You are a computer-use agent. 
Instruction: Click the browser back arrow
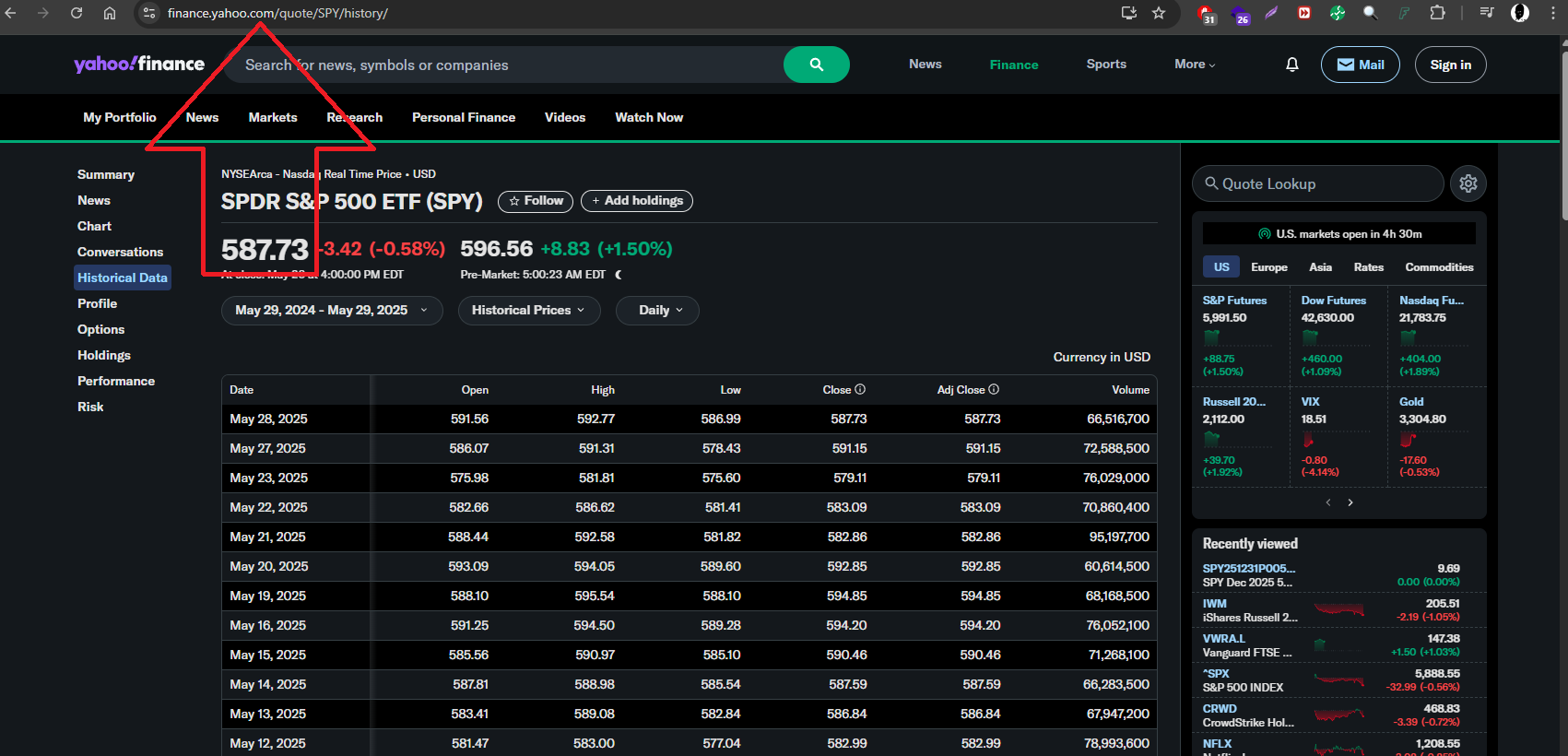tap(11, 13)
